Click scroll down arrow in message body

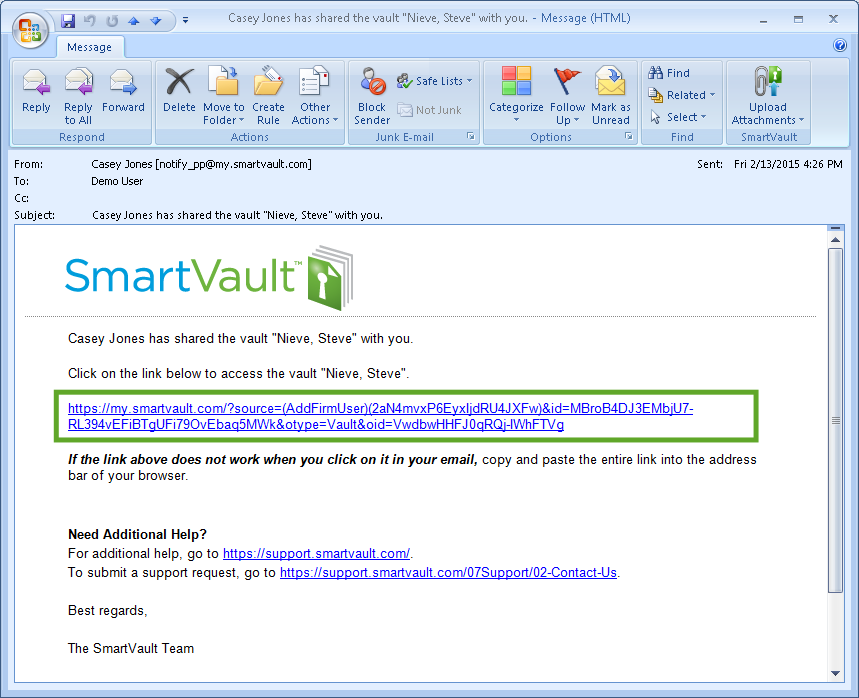[835, 674]
